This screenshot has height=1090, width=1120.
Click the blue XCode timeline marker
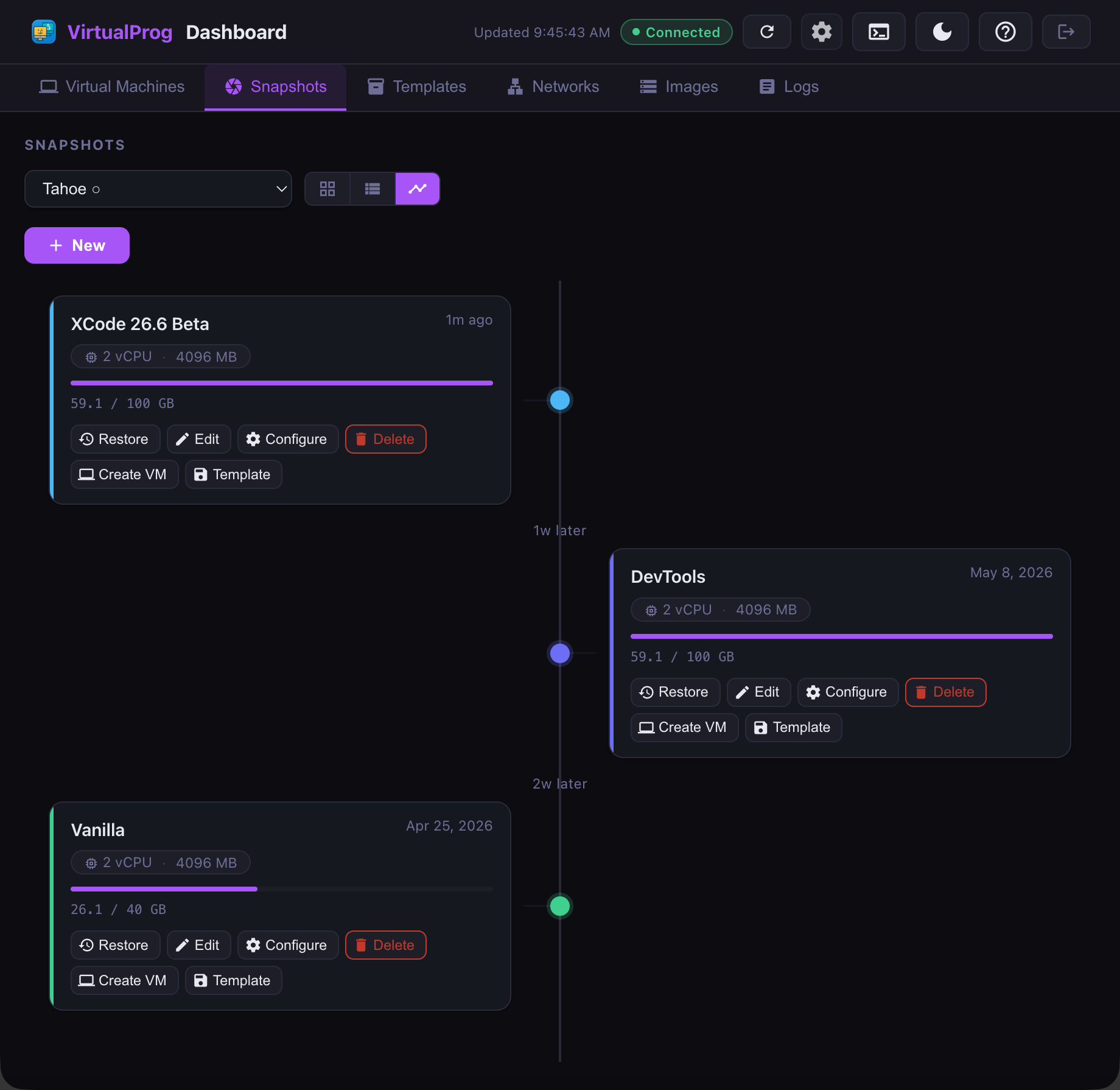(560, 400)
